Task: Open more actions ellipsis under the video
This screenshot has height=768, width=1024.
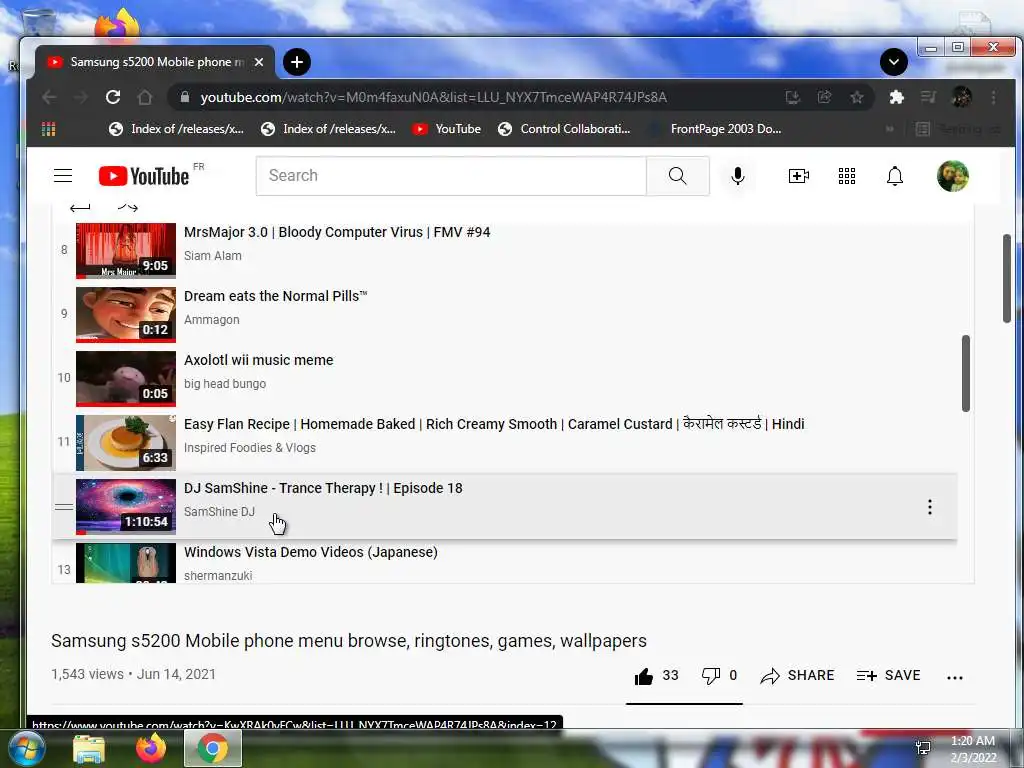Action: [x=955, y=677]
